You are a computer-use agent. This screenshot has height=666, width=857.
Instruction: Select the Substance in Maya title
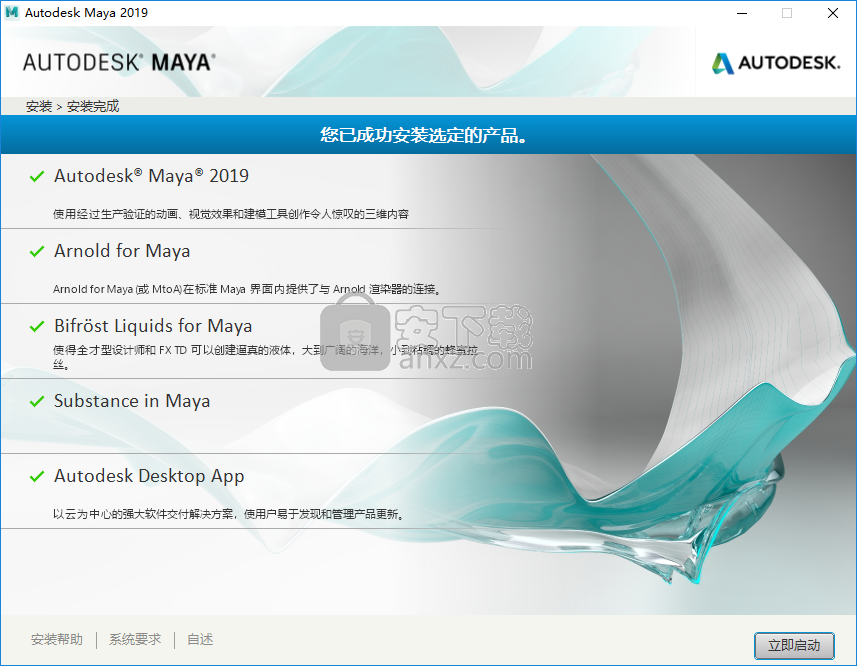[132, 401]
